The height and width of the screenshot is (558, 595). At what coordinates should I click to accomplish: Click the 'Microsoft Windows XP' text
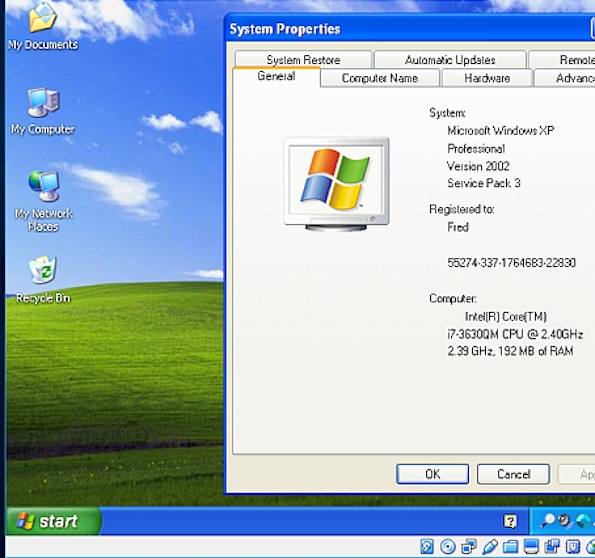click(501, 131)
